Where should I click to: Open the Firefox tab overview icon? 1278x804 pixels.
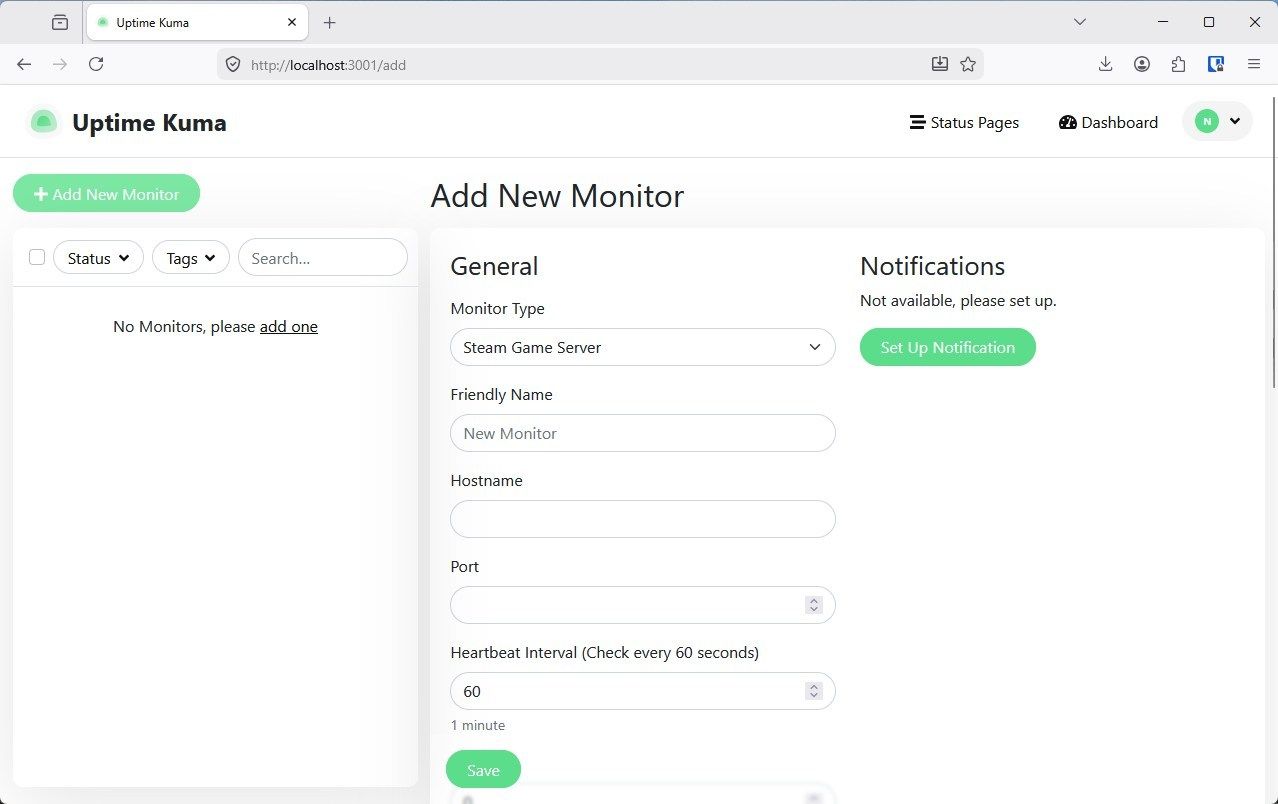click(60, 22)
